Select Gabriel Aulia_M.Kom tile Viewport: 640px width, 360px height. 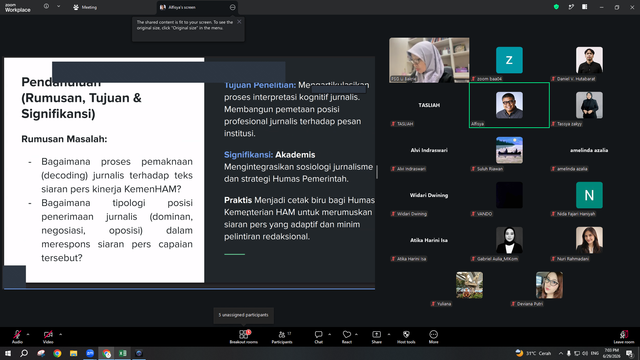(x=509, y=240)
